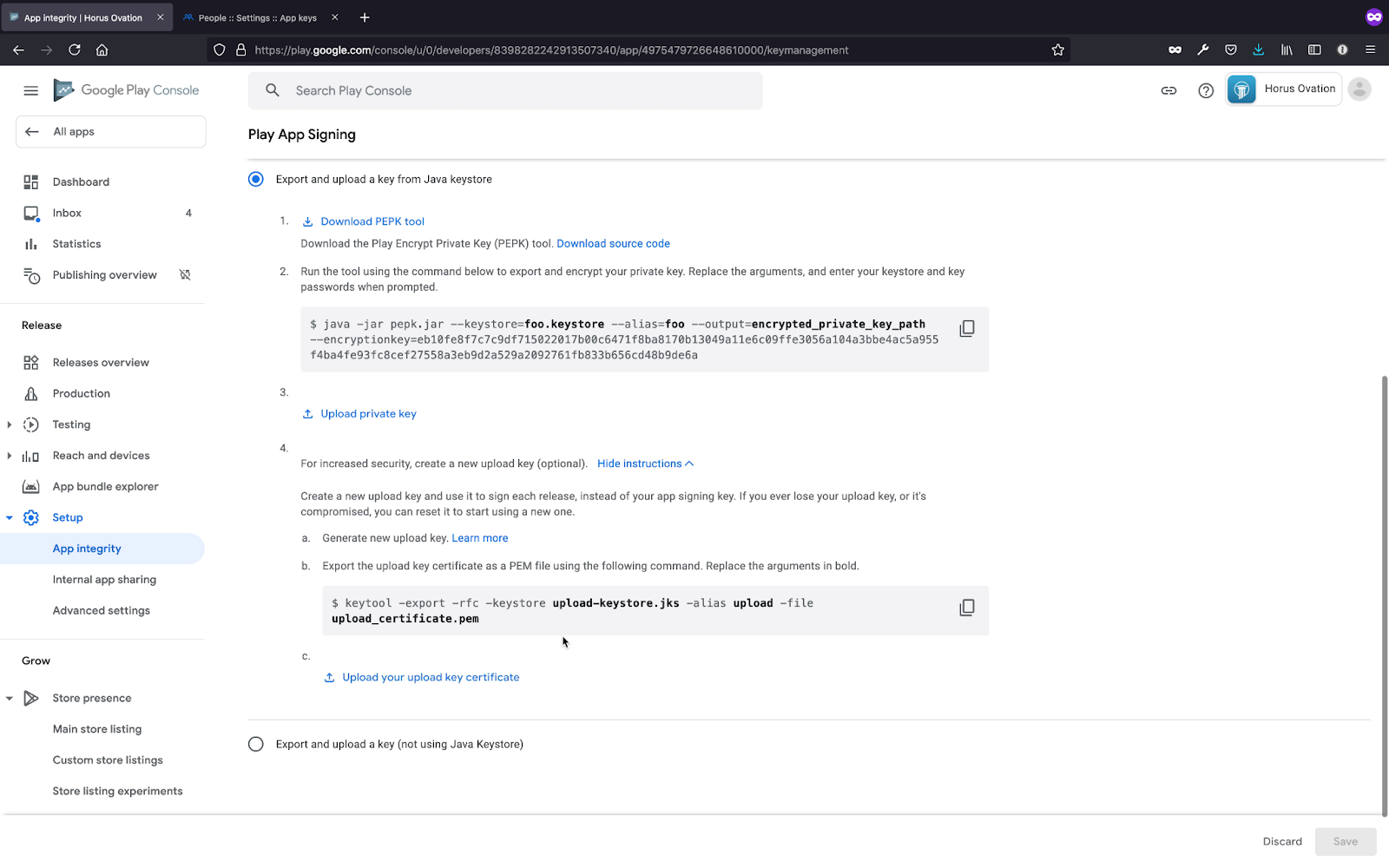Collapse the Setup section arrow
The image size is (1389, 868).
9,517
